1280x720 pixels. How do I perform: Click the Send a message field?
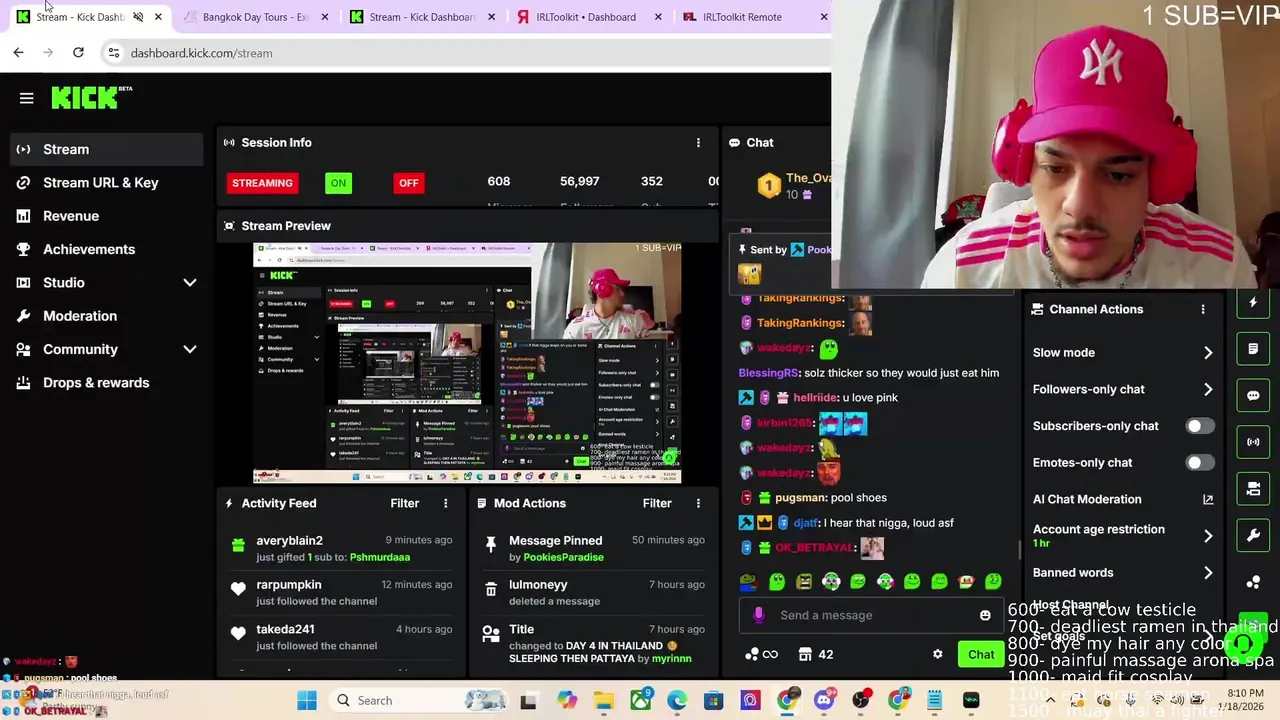coord(870,615)
